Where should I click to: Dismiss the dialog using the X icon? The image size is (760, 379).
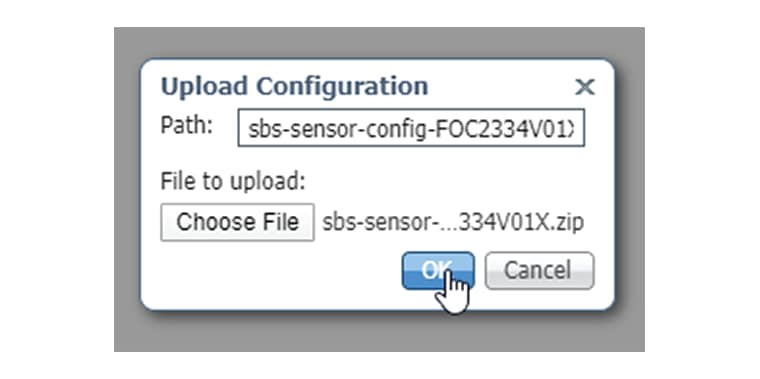click(x=585, y=87)
